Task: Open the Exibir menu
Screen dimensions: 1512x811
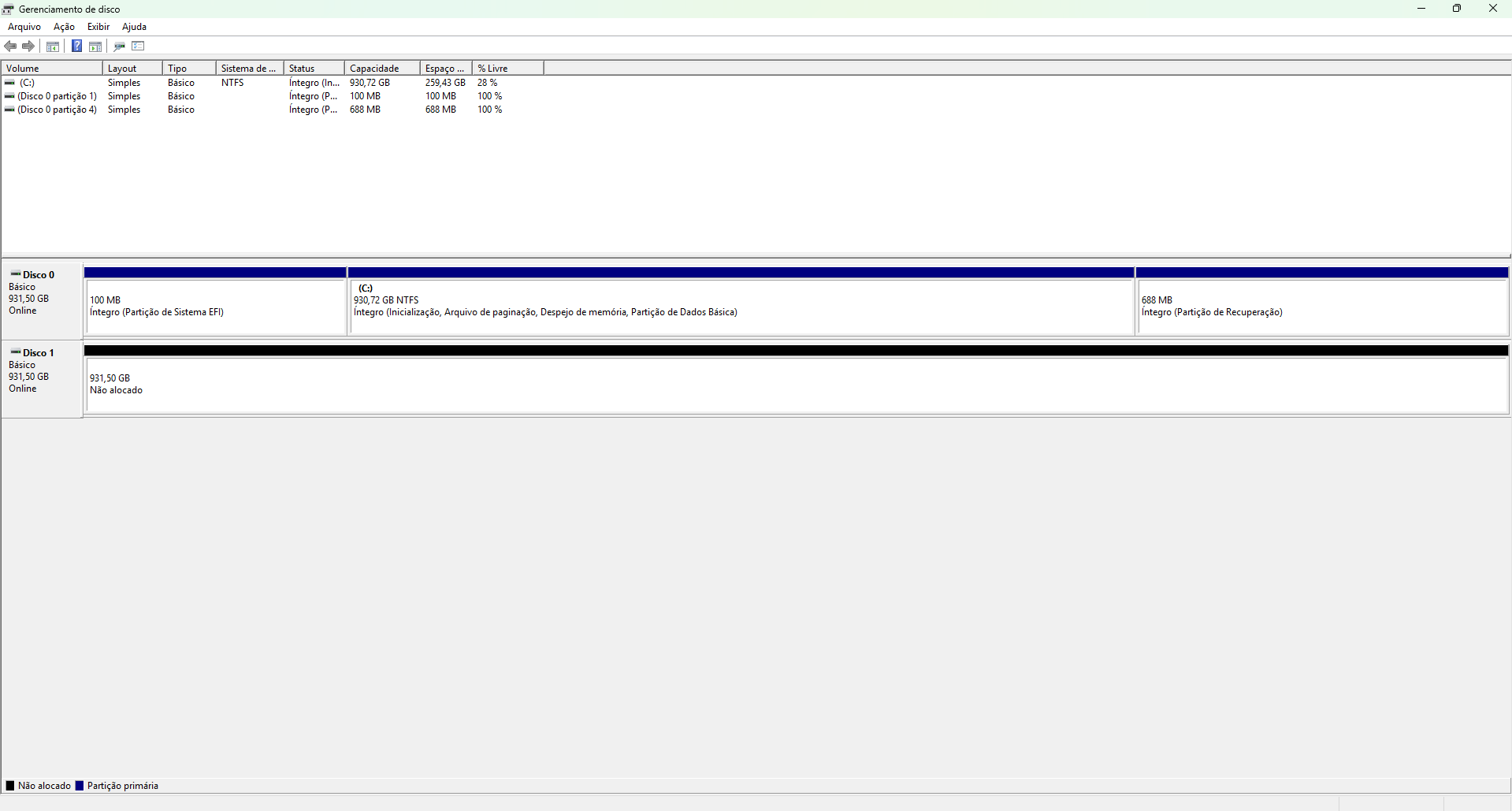Action: [98, 27]
